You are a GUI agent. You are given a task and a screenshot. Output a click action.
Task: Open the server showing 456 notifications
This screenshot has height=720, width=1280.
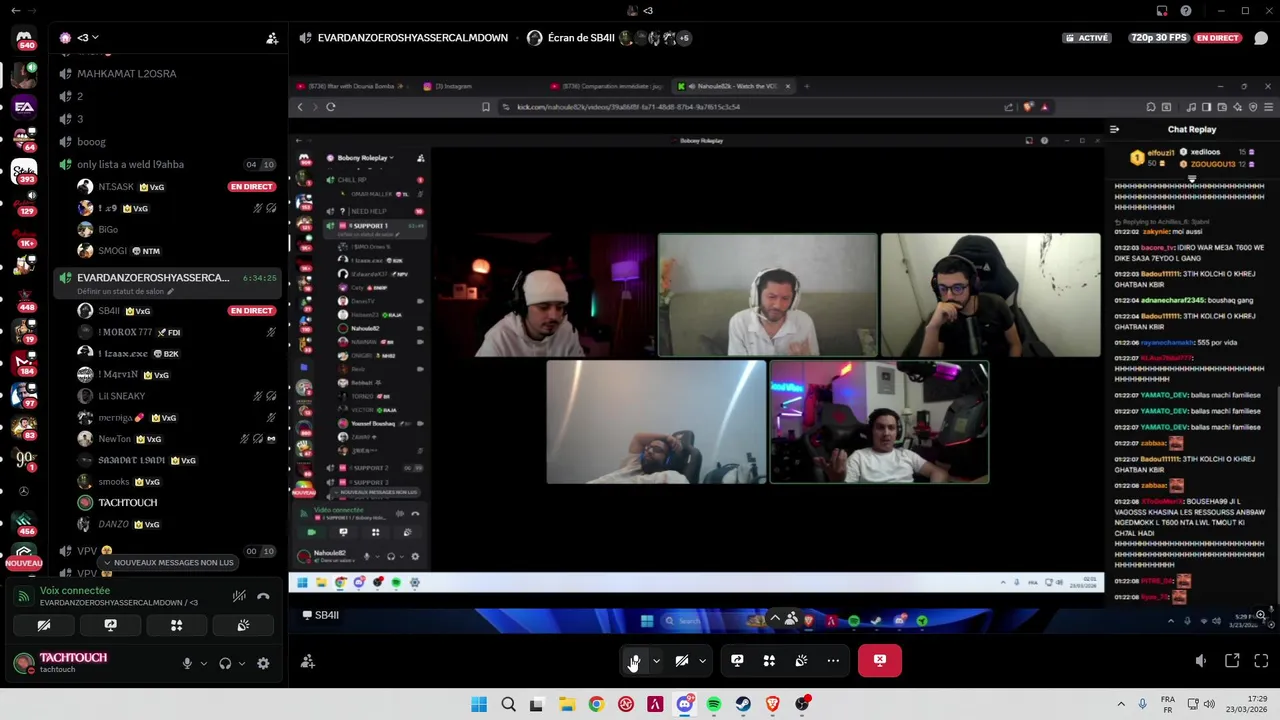click(24, 523)
